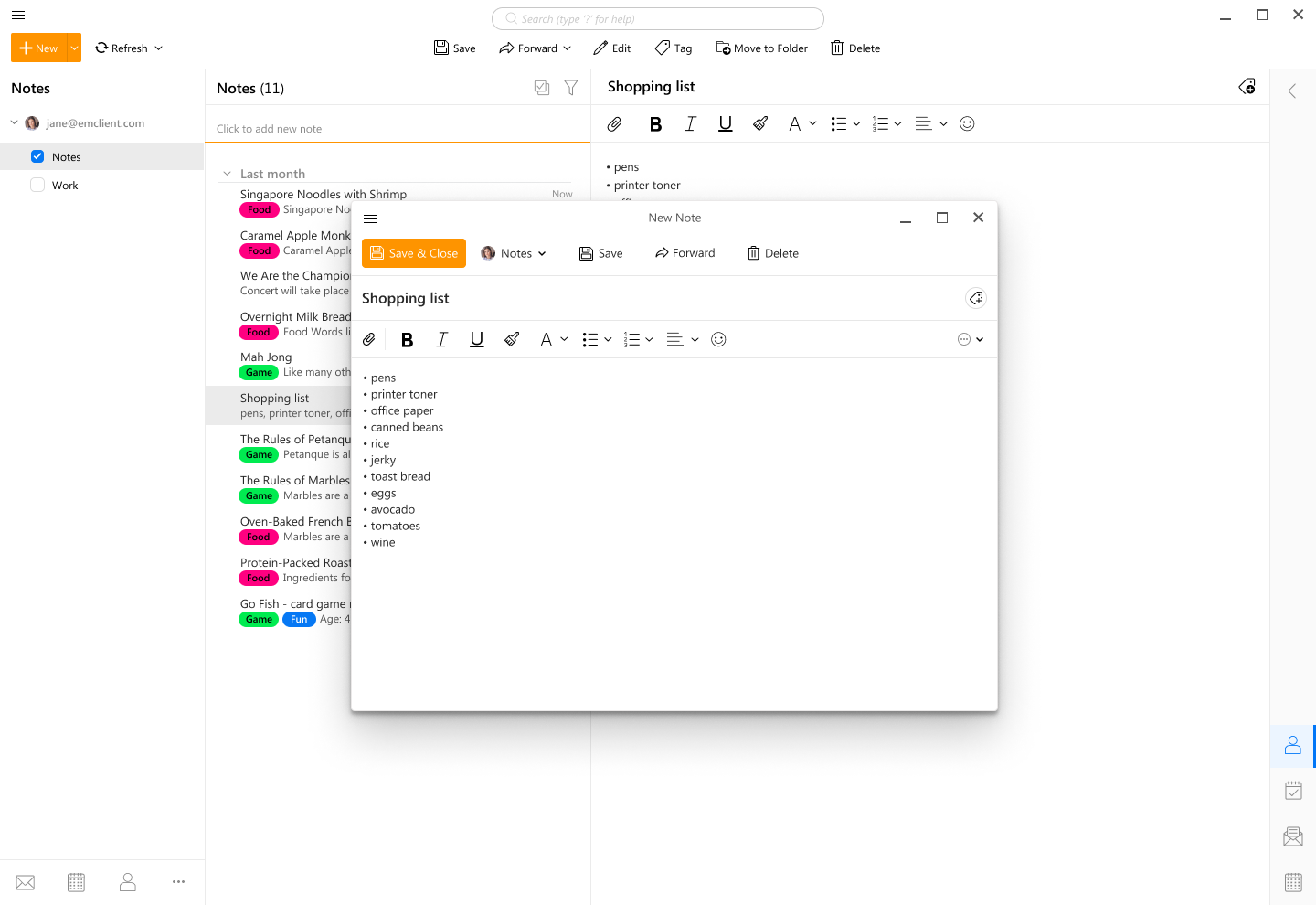Viewport: 1316px width, 905px height.
Task: Toggle the select-all checkbox icon in Notes header
Action: (x=542, y=88)
